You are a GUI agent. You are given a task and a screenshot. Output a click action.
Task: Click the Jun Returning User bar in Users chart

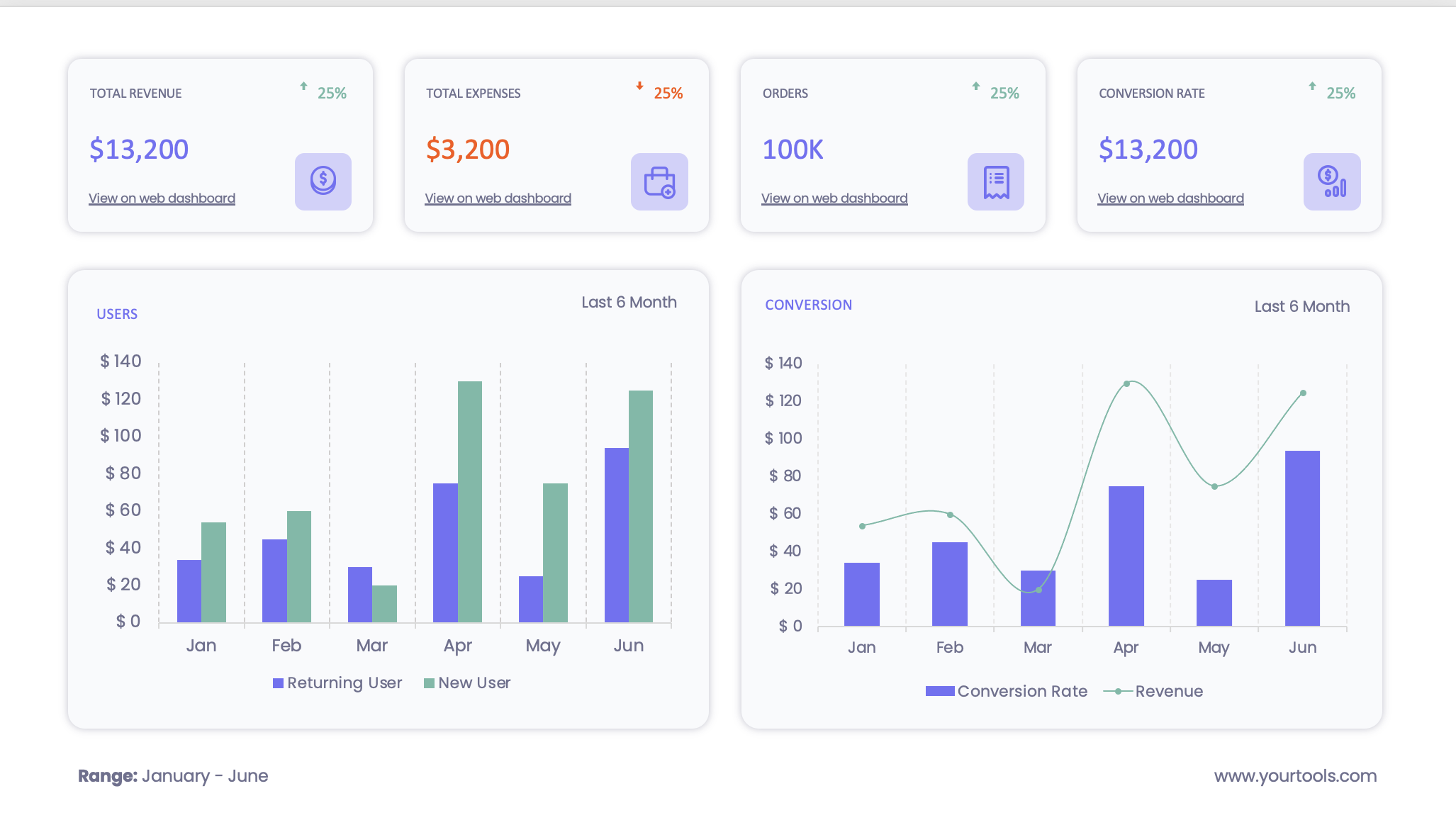(617, 535)
